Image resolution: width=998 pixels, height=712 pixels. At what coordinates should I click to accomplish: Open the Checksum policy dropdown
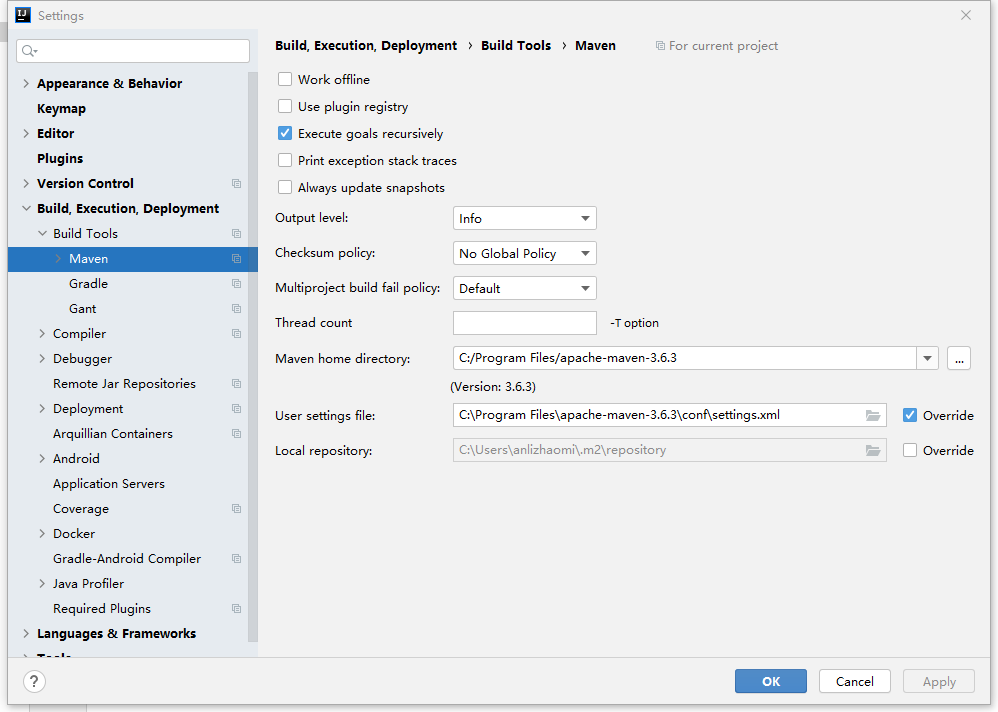[x=524, y=254]
